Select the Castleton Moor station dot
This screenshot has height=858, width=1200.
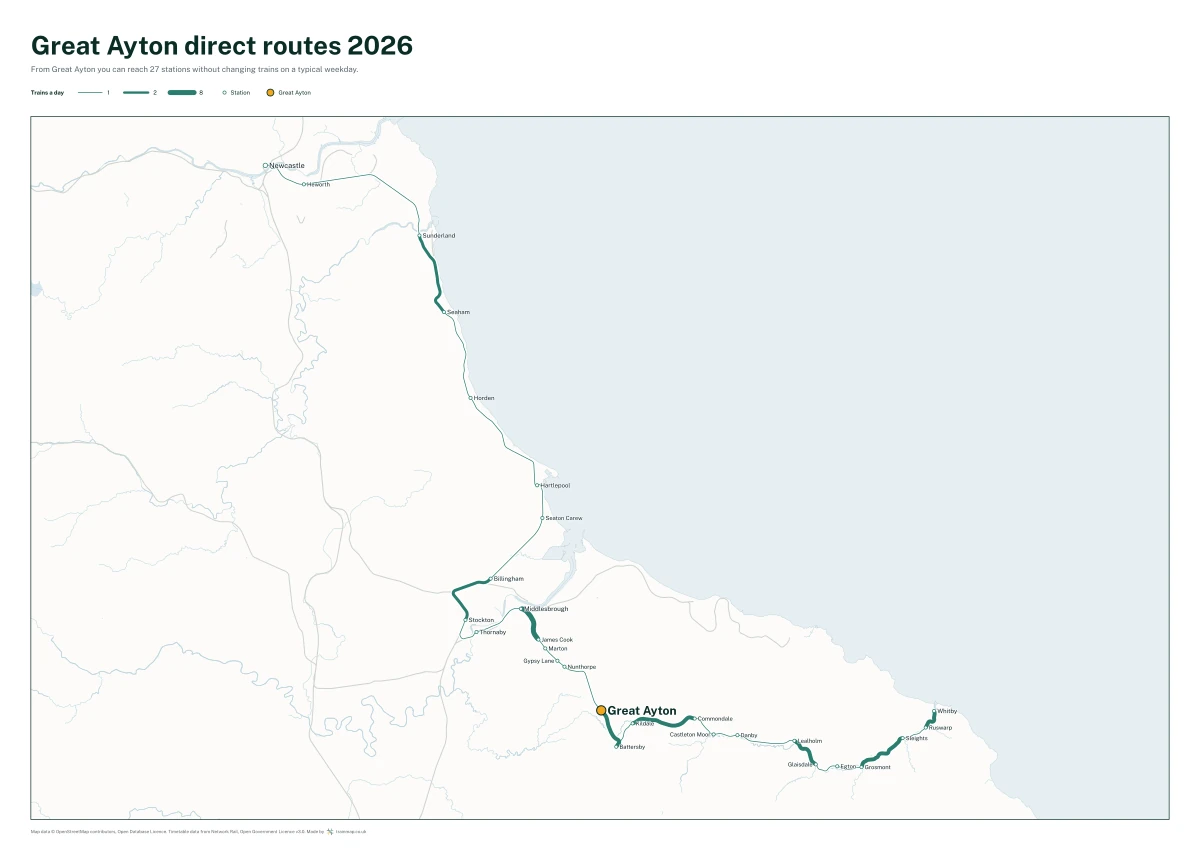click(x=714, y=735)
